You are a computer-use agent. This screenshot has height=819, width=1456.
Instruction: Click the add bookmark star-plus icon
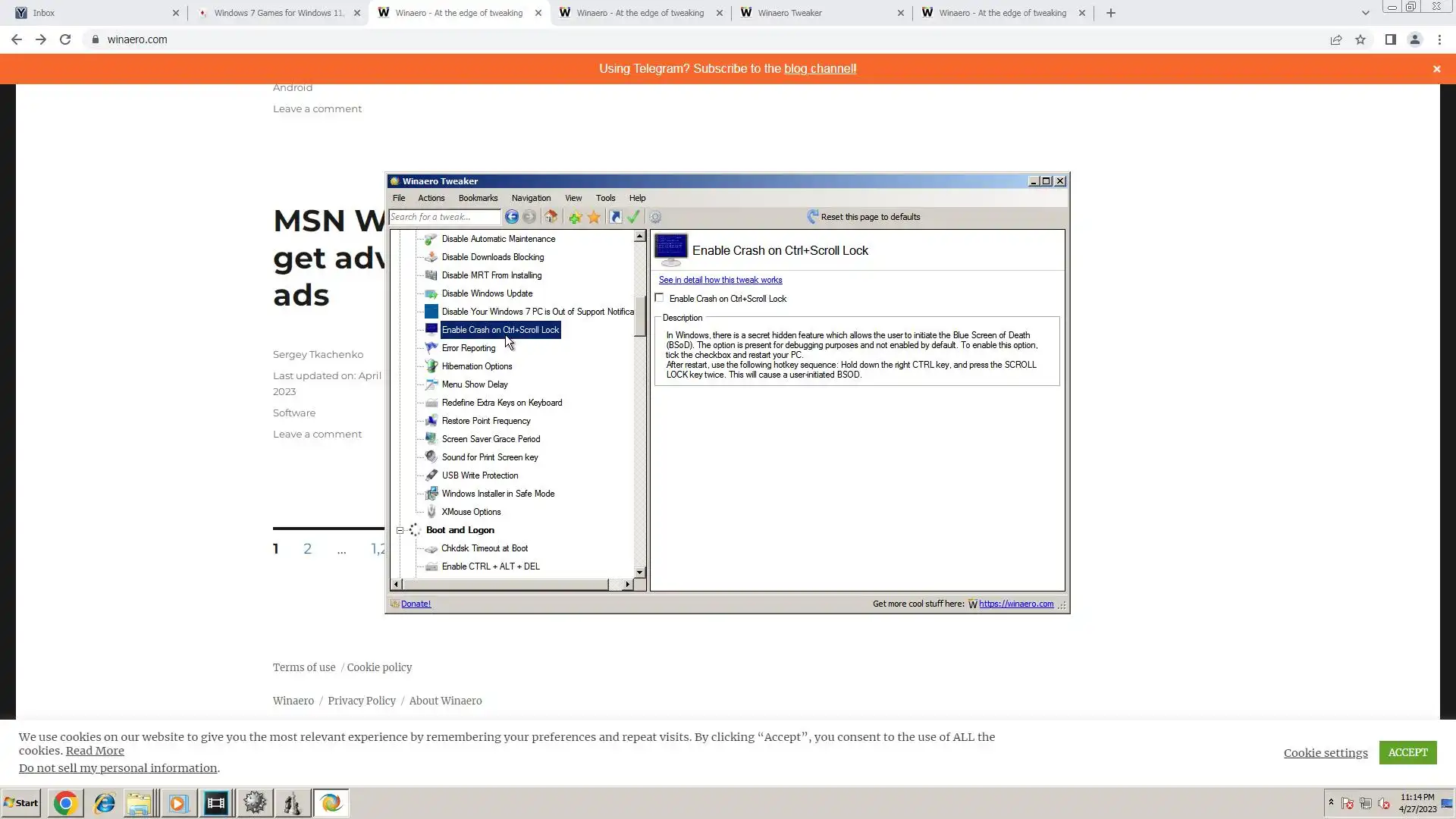click(x=575, y=218)
